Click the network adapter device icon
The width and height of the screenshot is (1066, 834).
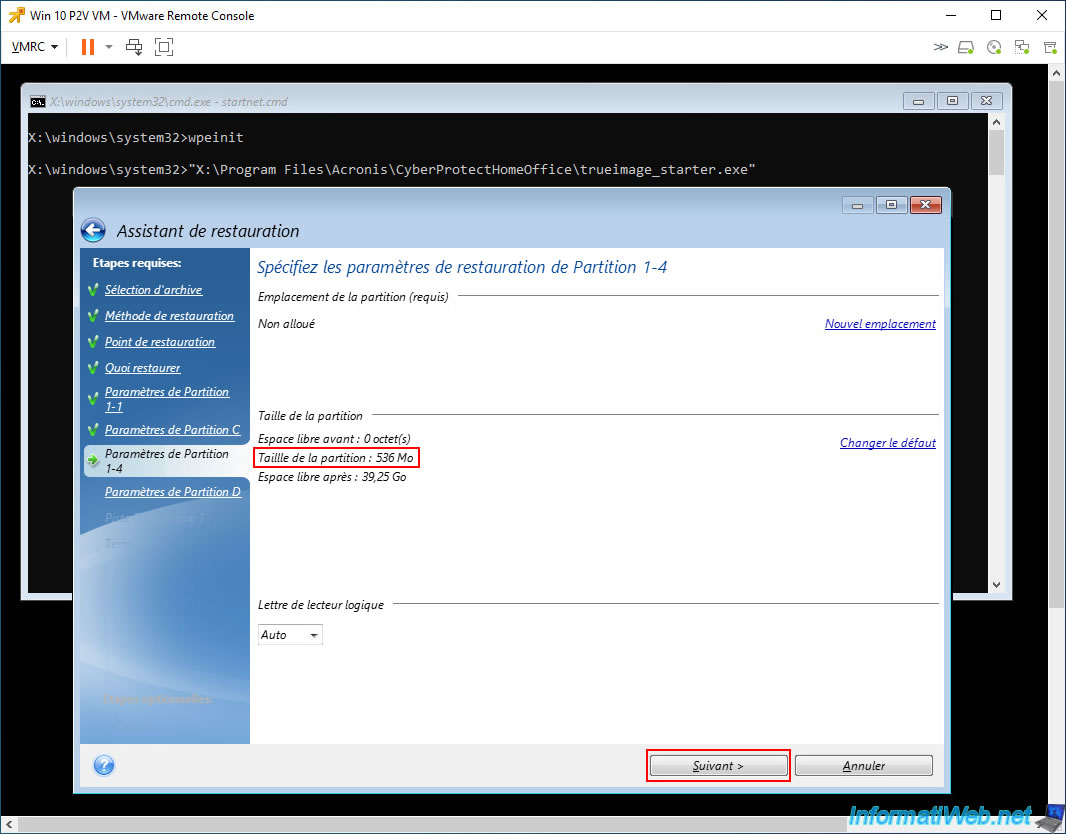click(1022, 47)
